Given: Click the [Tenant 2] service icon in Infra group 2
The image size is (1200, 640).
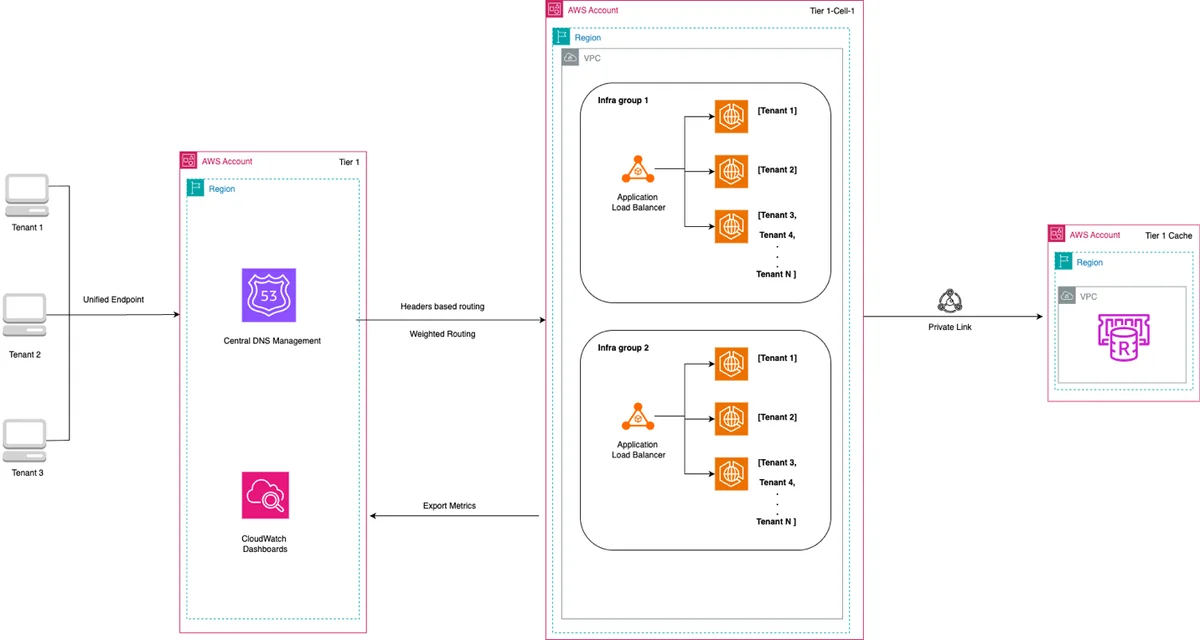Looking at the screenshot, I should (x=731, y=418).
